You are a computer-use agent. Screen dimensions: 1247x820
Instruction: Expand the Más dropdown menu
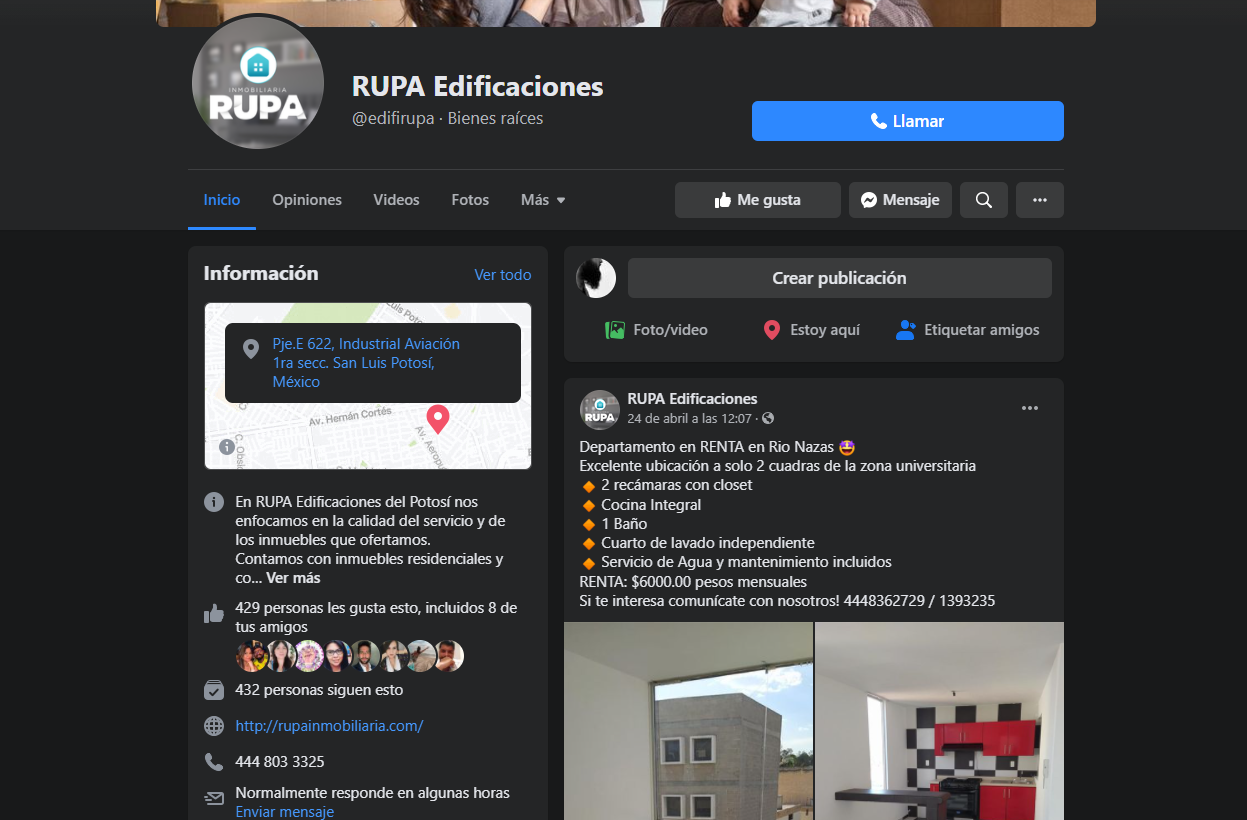pos(543,200)
